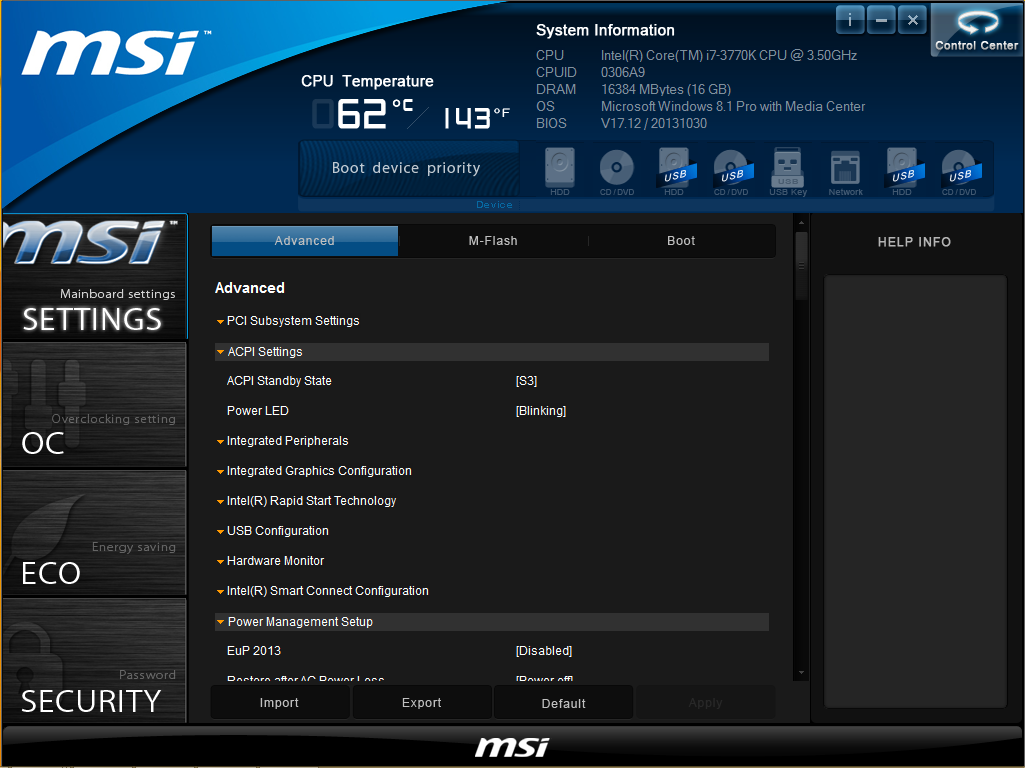
Task: Minimize the Click BIOS window
Action: click(881, 20)
